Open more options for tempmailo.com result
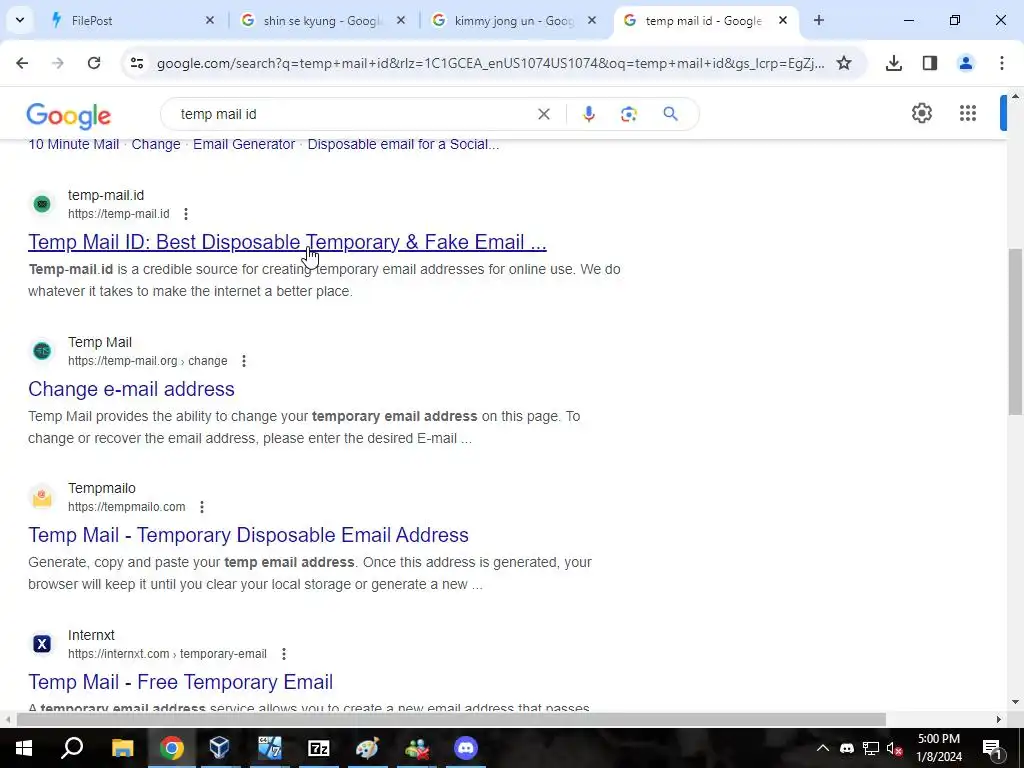 coord(202,507)
